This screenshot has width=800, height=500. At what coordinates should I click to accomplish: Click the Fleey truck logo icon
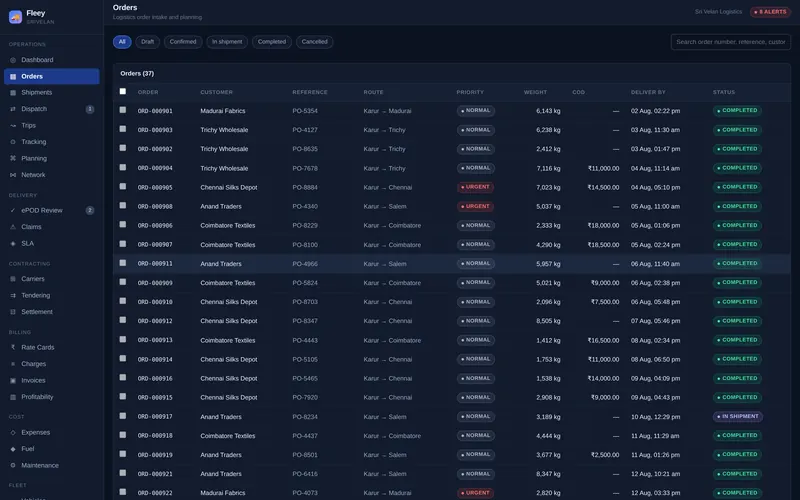point(15,17)
